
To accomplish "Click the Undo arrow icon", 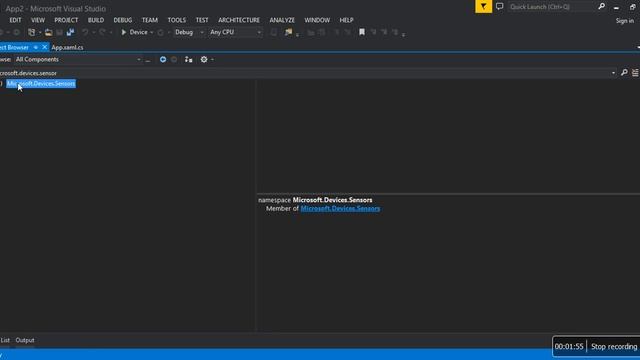I will 85,32.
